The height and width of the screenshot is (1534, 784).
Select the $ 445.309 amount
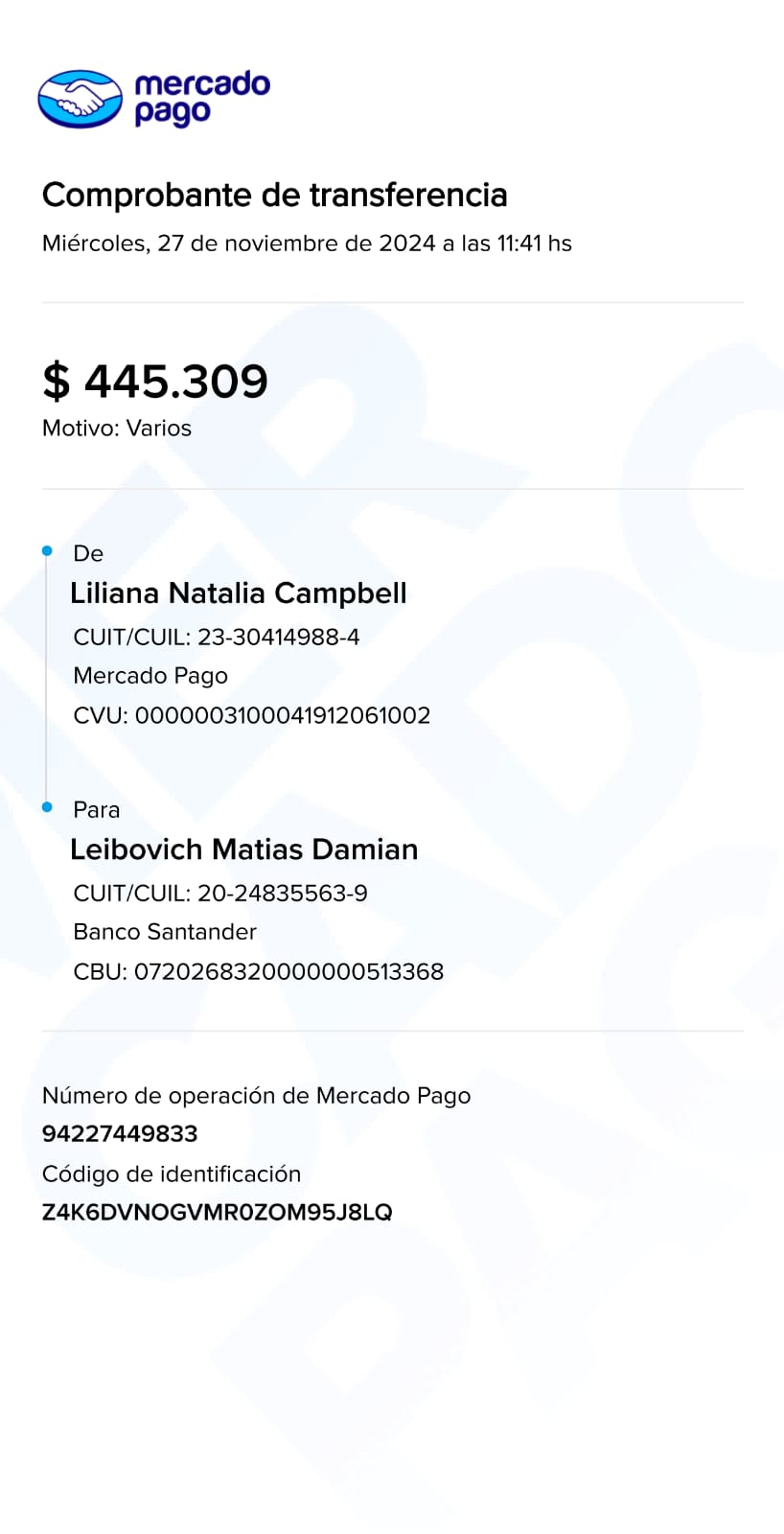click(155, 381)
